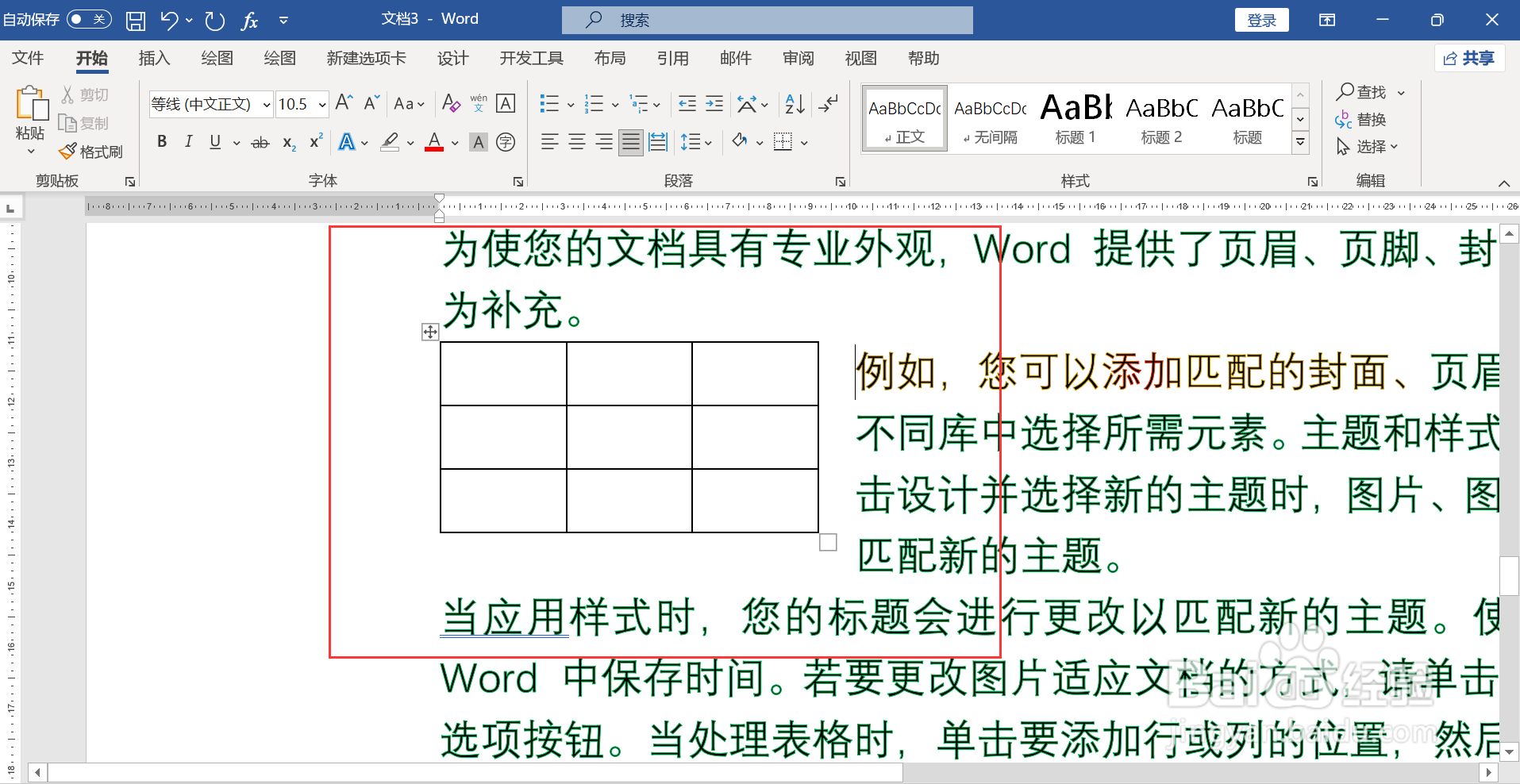Click the Login (登录) button
Screen dimensions: 1520x784
[x=1261, y=20]
